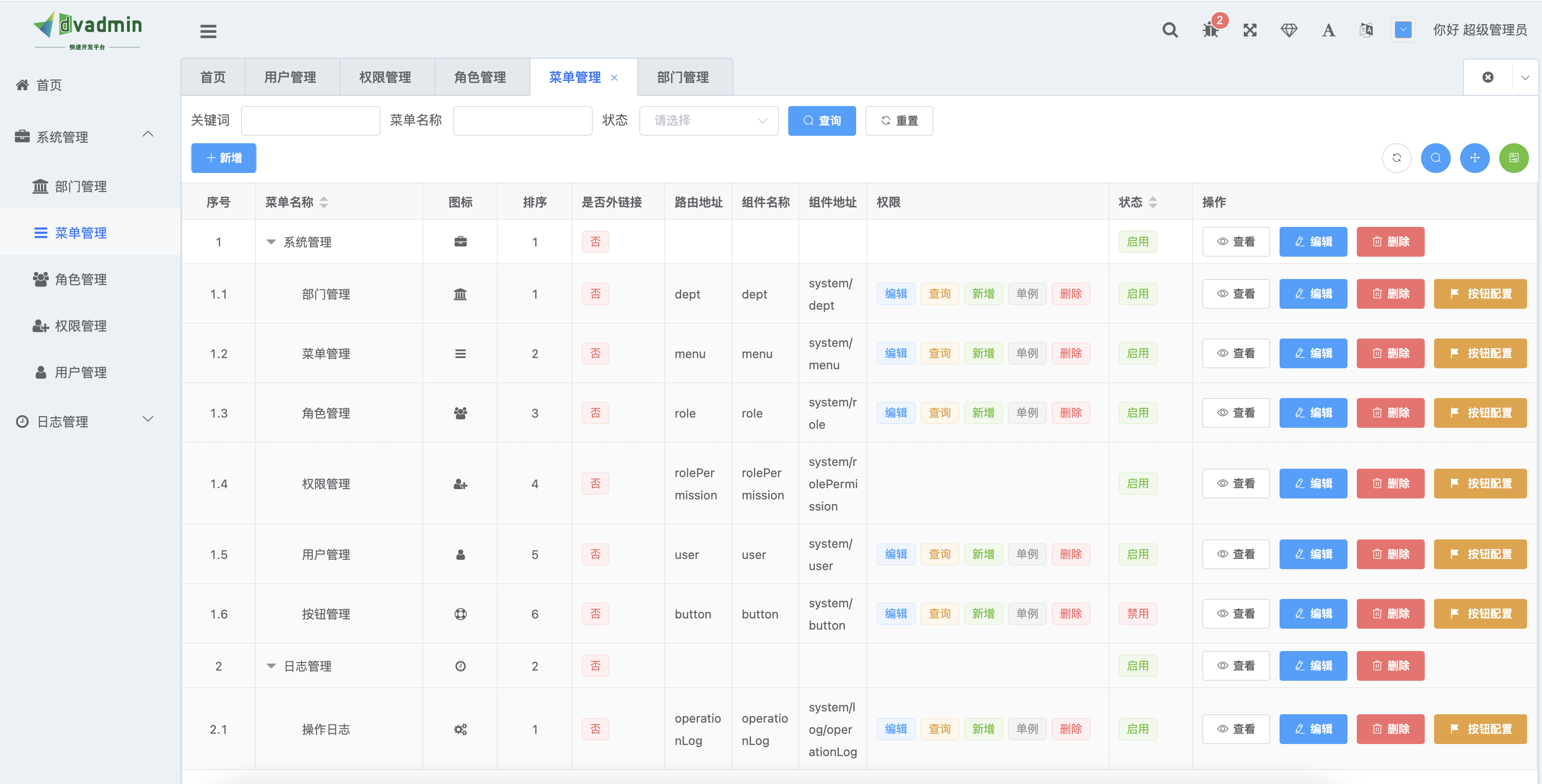Click 按钮配置 in the 操作日志 row
The width and height of the screenshot is (1542, 784).
point(1480,729)
